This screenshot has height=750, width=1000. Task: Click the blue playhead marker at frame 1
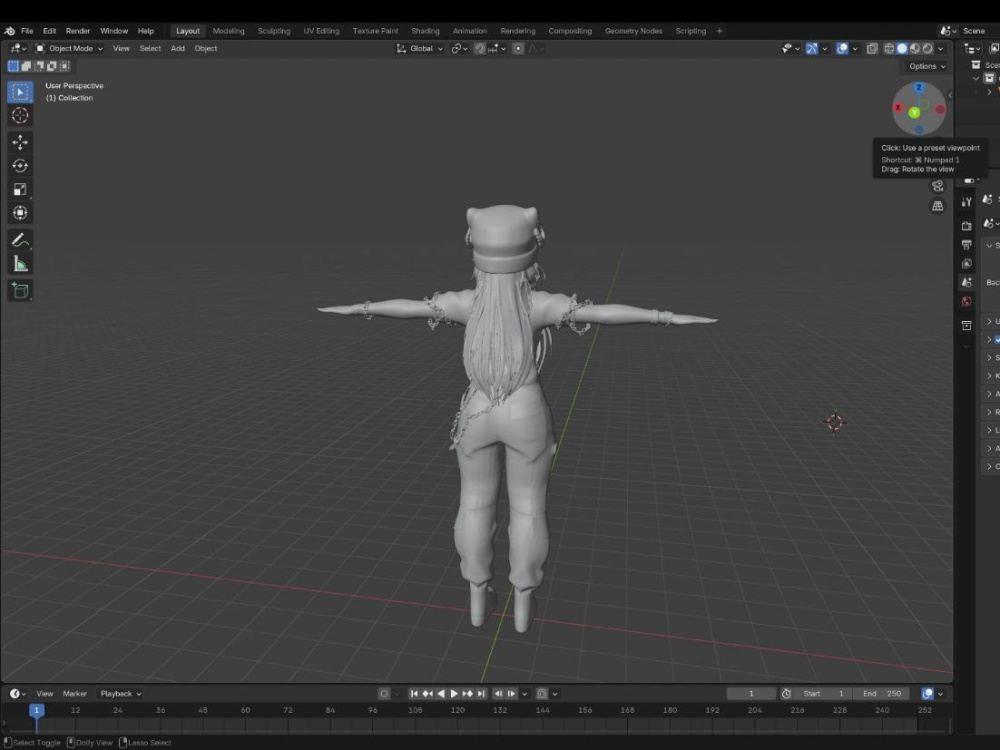pyautogui.click(x=36, y=710)
